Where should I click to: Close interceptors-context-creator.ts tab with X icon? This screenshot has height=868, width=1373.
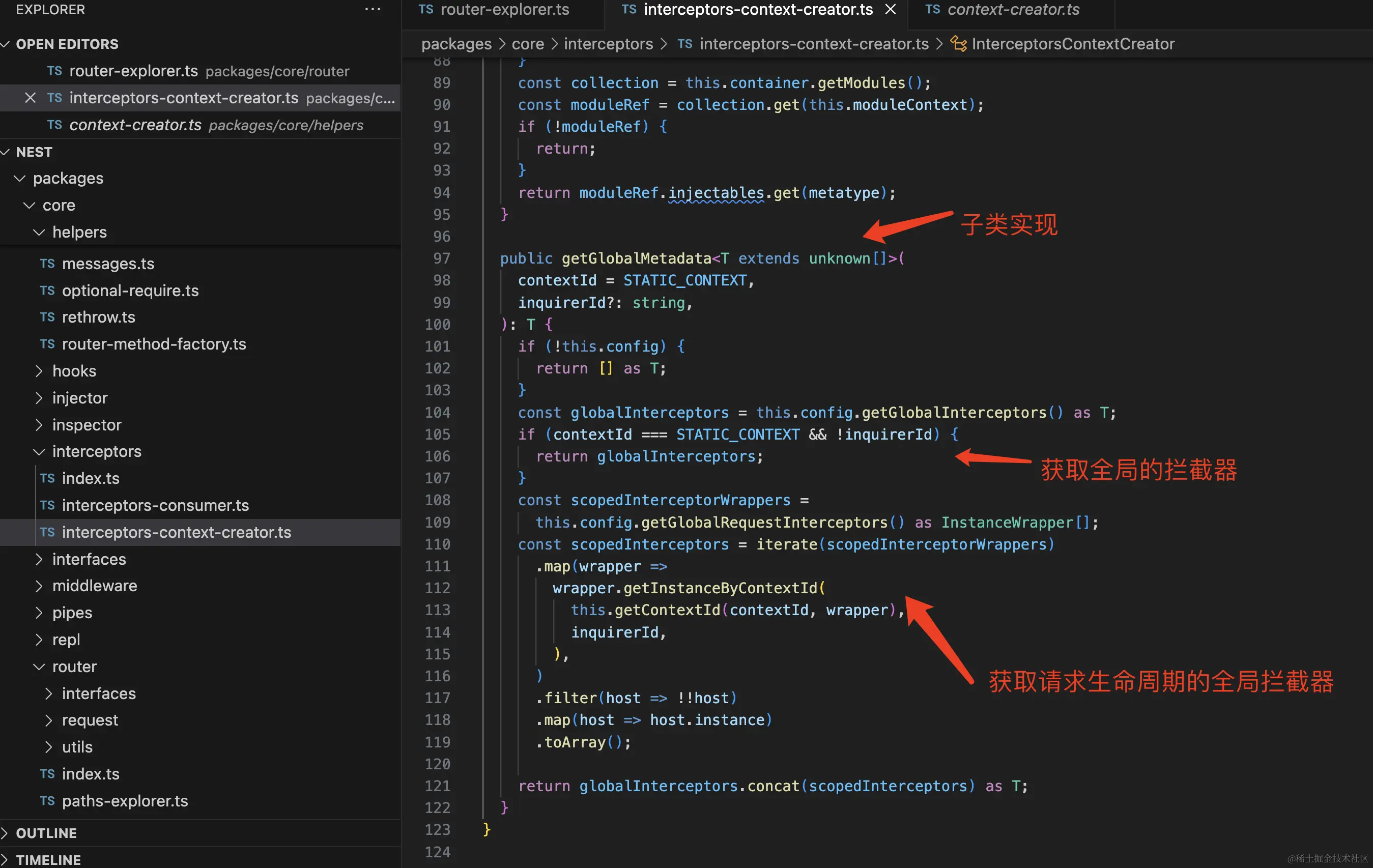[x=891, y=9]
